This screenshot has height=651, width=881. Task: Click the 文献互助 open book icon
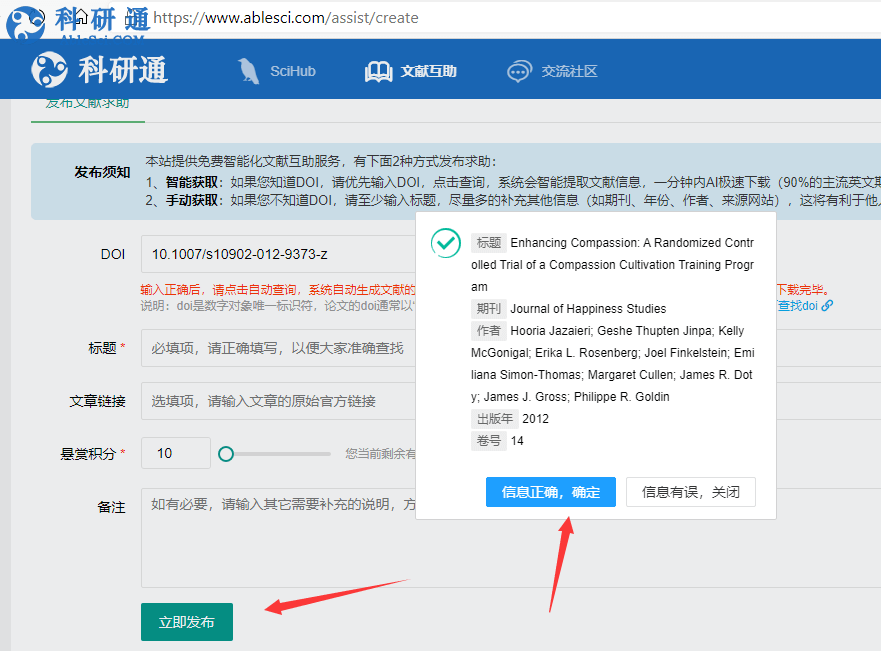pyautogui.click(x=378, y=71)
